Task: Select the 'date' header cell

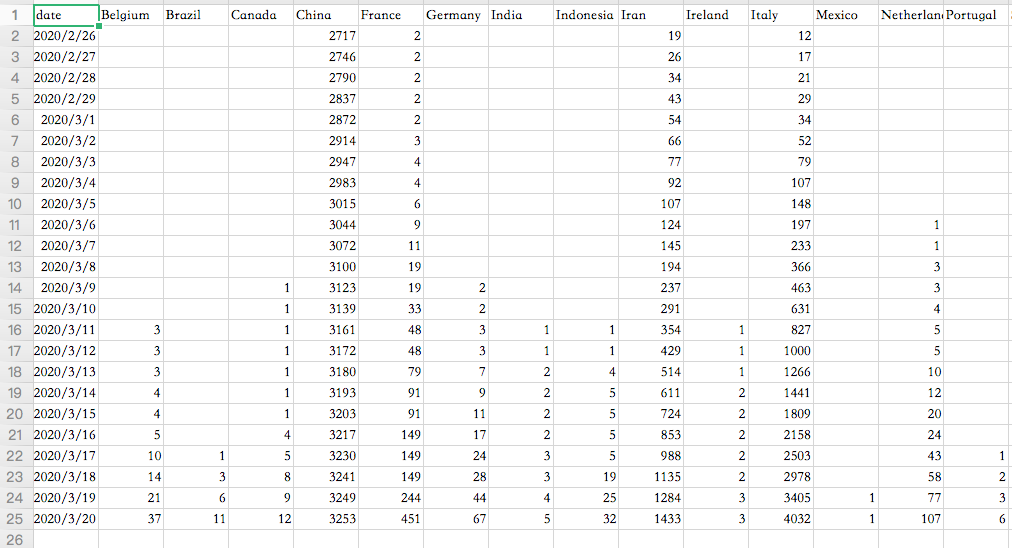Action: coord(66,15)
